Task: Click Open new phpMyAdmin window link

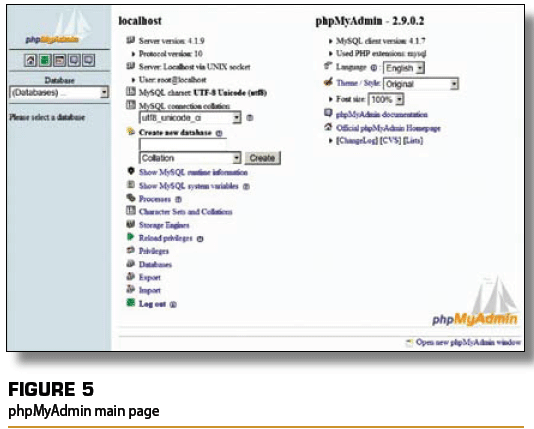Action: [468, 342]
